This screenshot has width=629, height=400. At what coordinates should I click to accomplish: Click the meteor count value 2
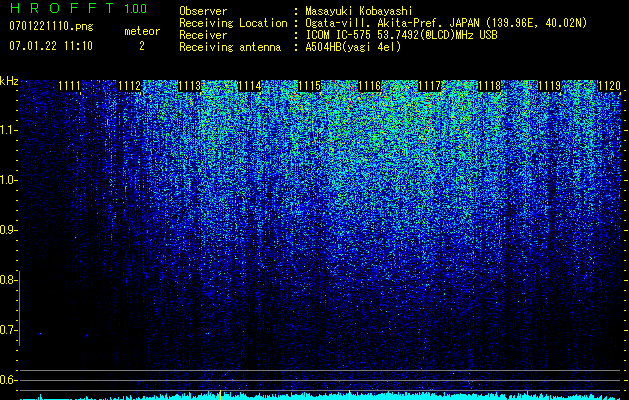pyautogui.click(x=142, y=46)
